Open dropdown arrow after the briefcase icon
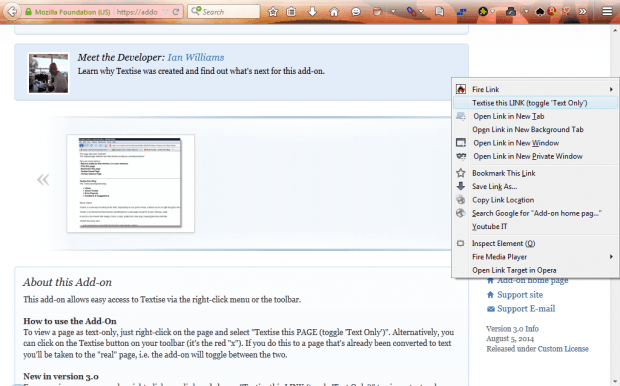The height and width of the screenshot is (386, 620). coord(526,12)
